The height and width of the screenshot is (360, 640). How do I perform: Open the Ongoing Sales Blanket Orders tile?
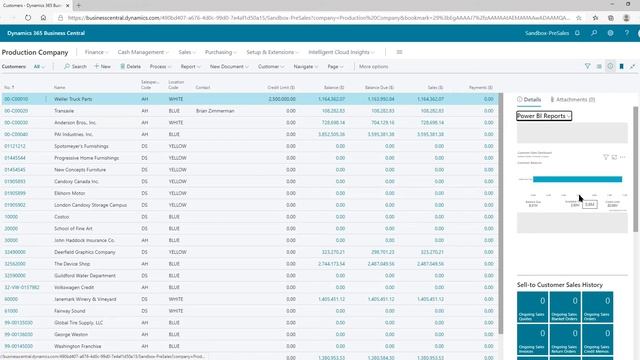coord(564,307)
